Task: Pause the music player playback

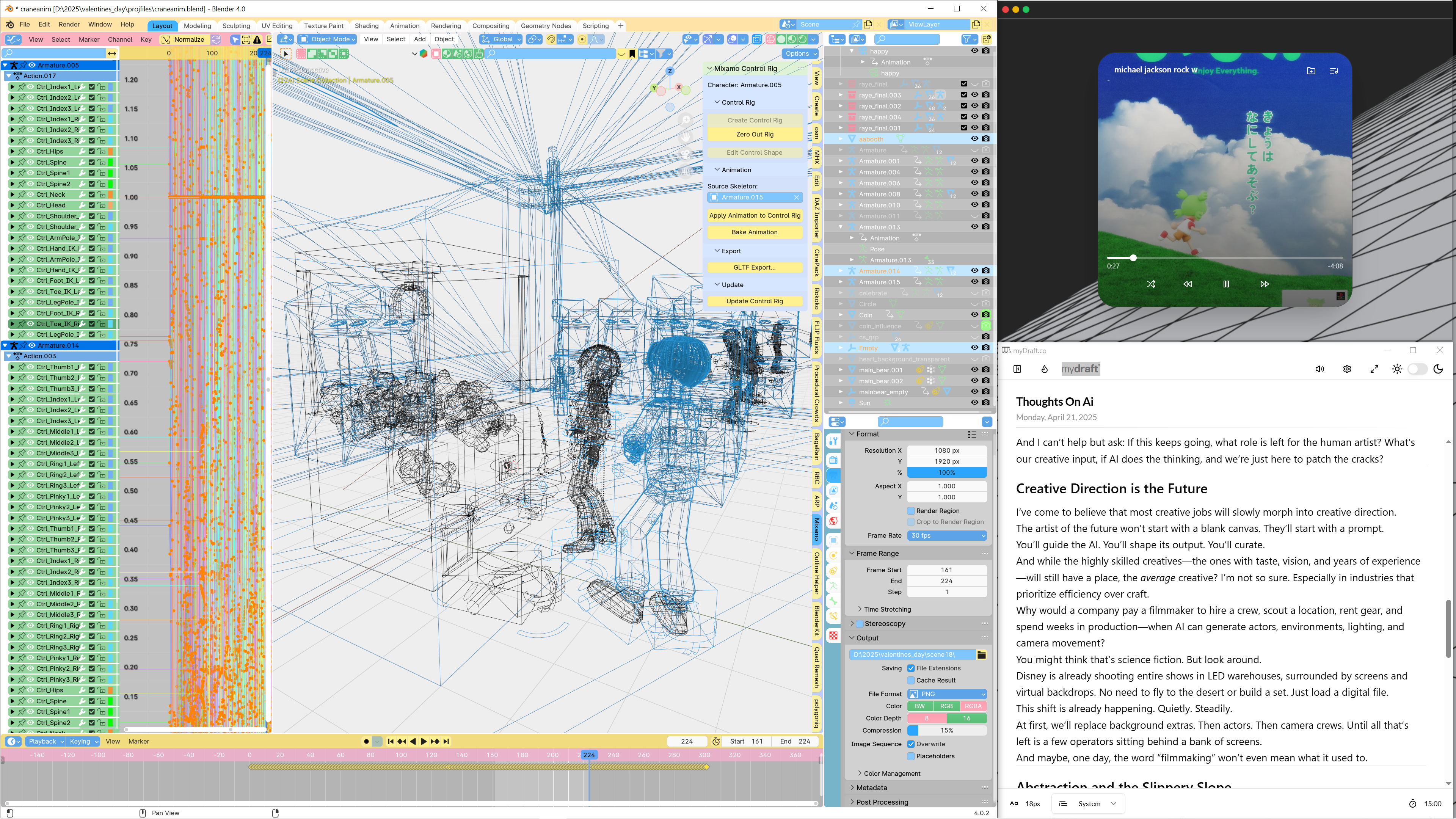Action: click(1226, 284)
